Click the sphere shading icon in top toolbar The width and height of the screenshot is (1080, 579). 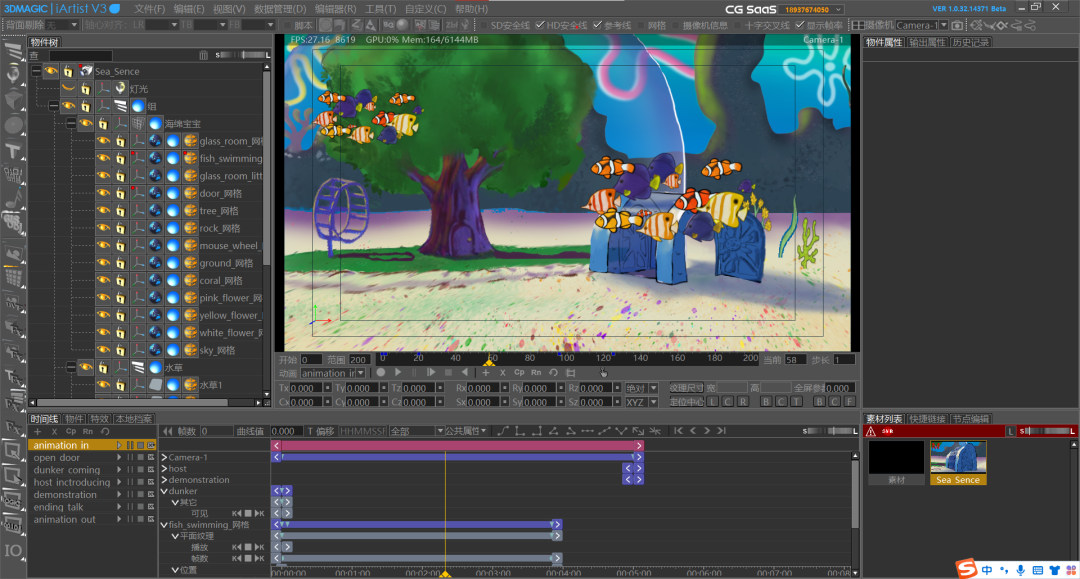pos(403,25)
